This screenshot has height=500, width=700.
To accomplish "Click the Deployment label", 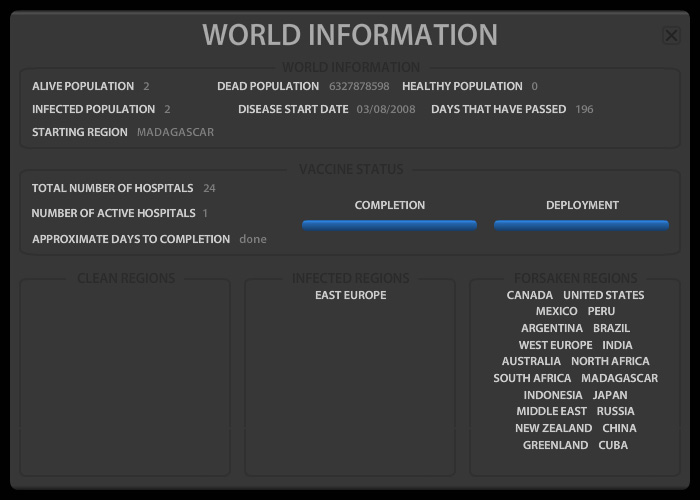I will [x=582, y=205].
